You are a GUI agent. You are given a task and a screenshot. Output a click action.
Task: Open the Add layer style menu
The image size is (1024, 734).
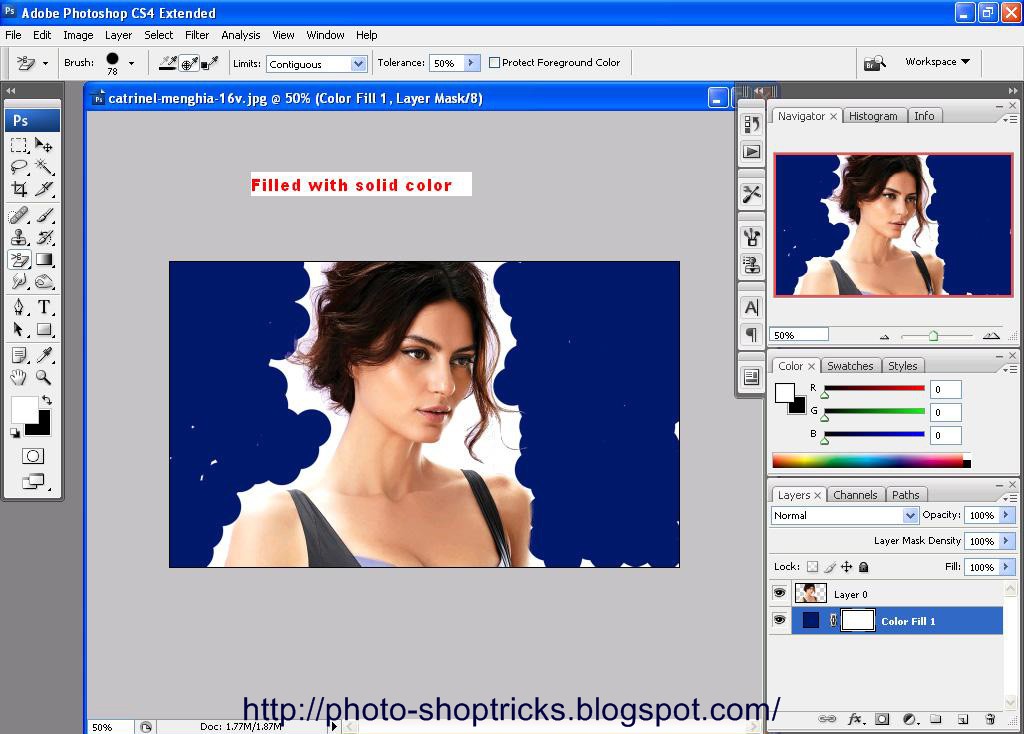855,719
